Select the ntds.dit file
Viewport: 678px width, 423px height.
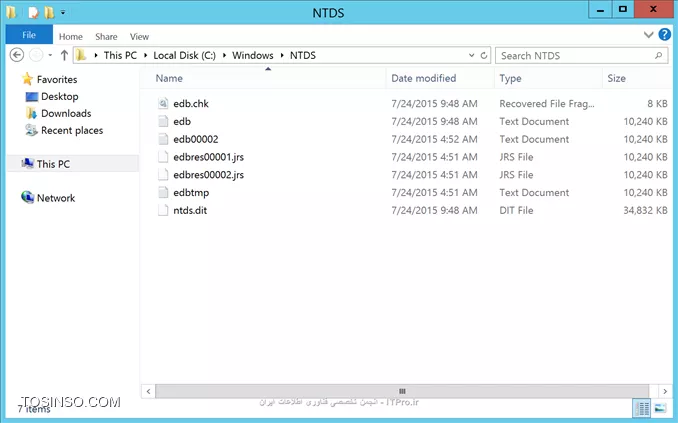pos(190,210)
